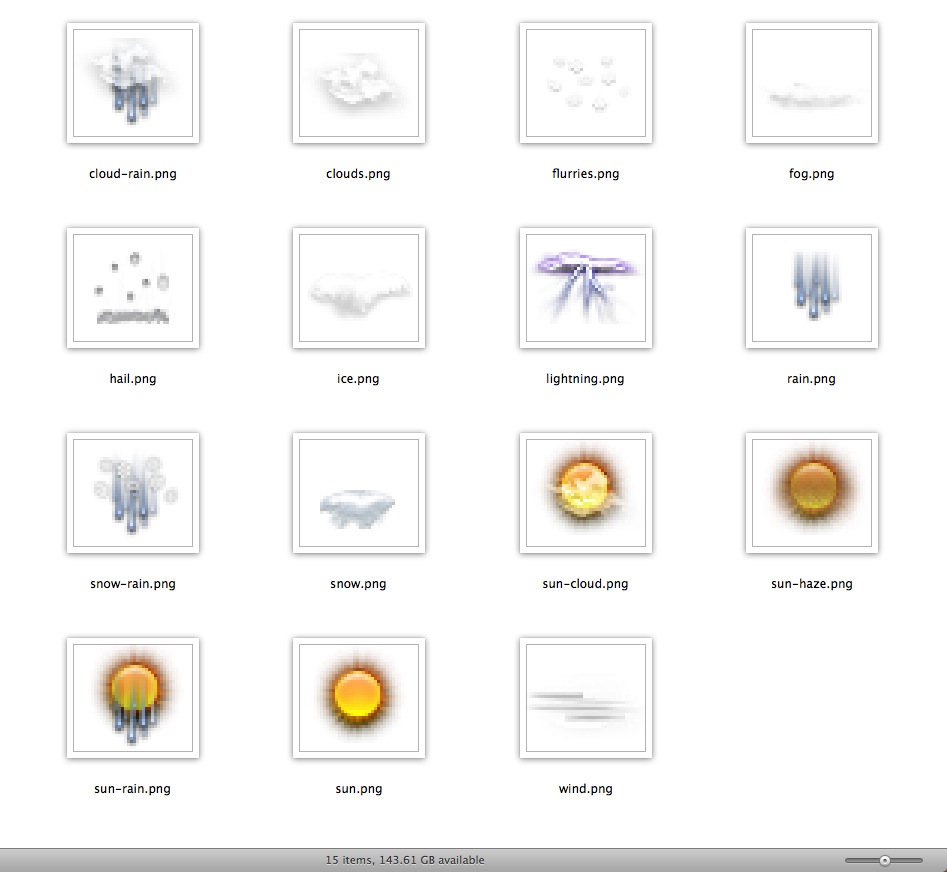This screenshot has width=947, height=872.
Task: Select the lightning.png thumbnail icon
Action: click(x=586, y=288)
